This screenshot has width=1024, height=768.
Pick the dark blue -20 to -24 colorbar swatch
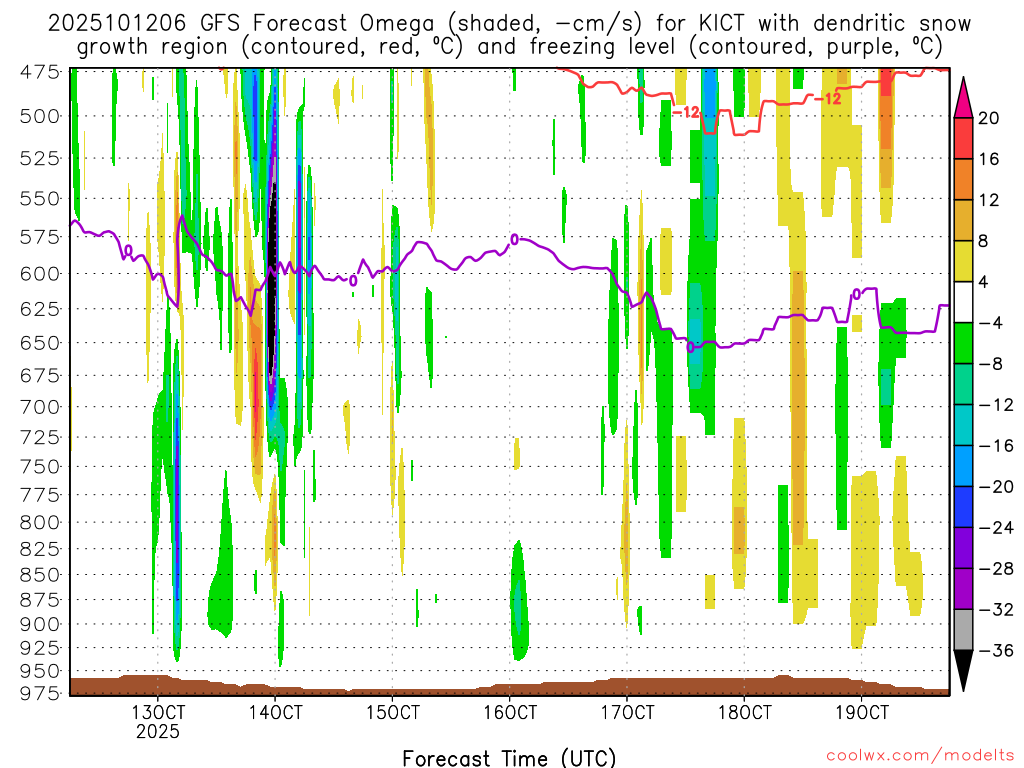tap(963, 507)
